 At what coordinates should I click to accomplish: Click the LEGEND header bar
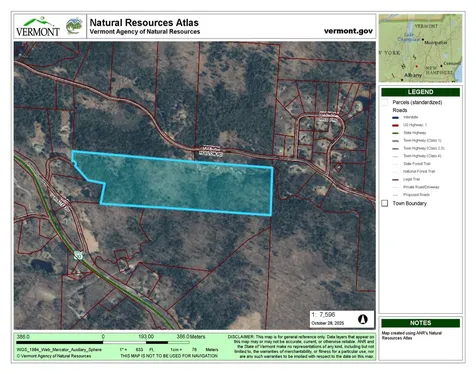420,92
